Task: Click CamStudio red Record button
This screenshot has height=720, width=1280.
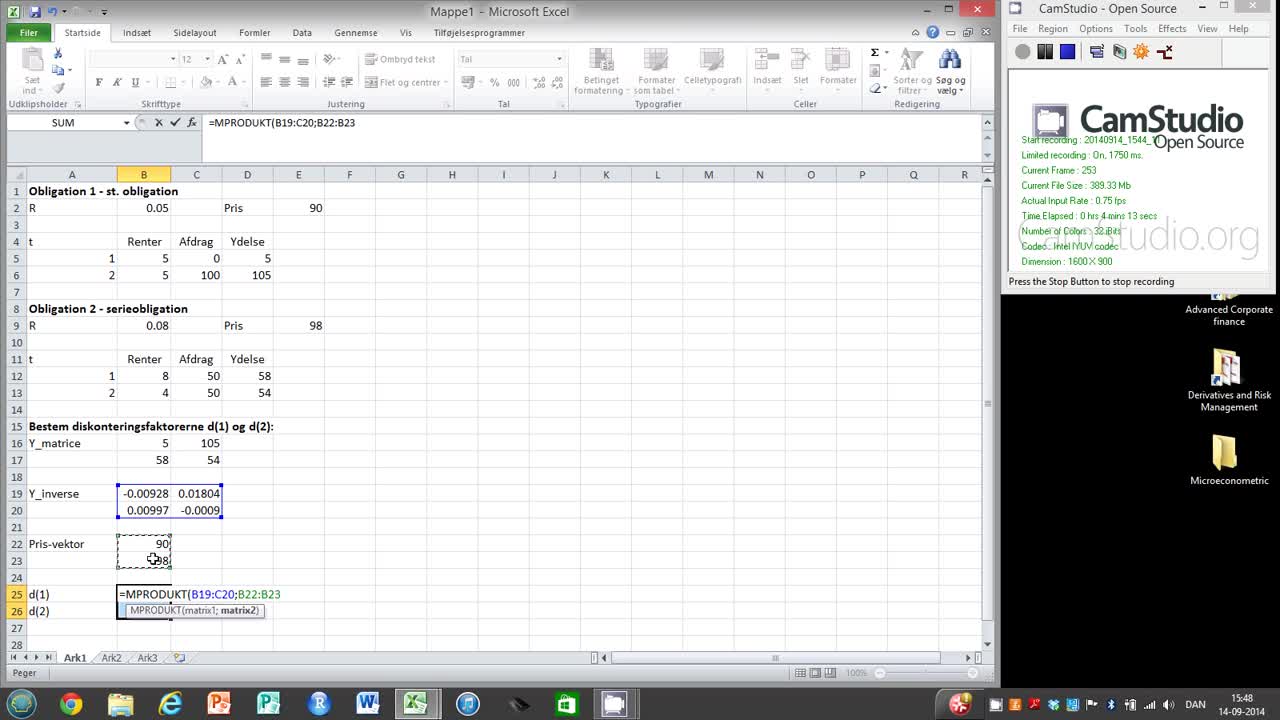Action: click(1022, 52)
